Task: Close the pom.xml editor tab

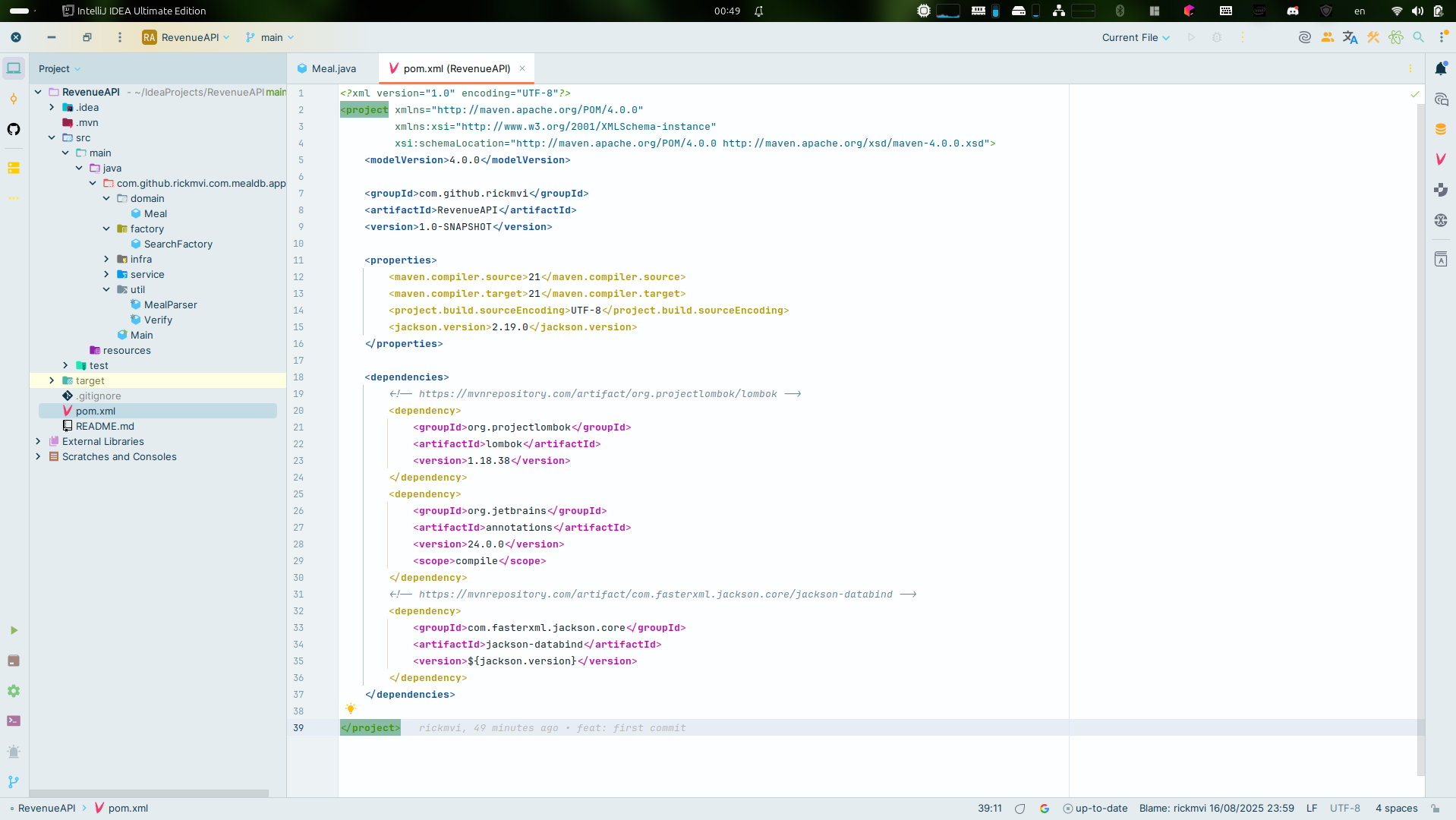Action: click(522, 68)
